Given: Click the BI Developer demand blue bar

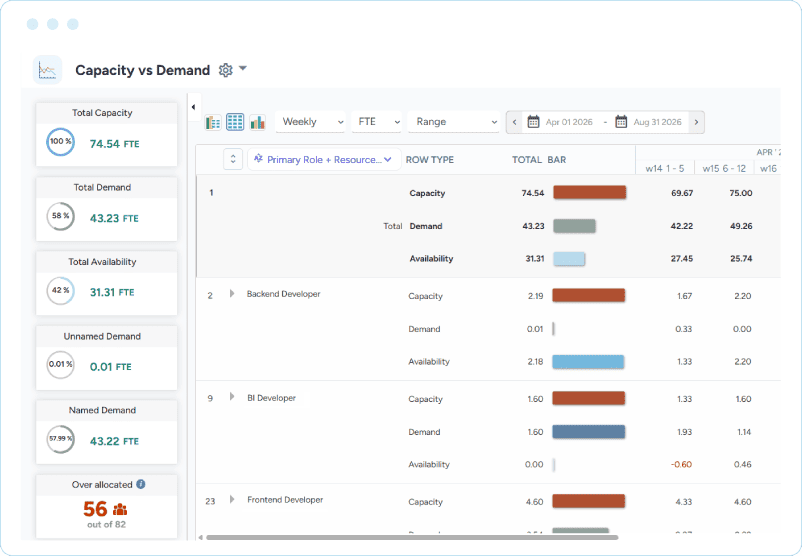Looking at the screenshot, I should 589,432.
